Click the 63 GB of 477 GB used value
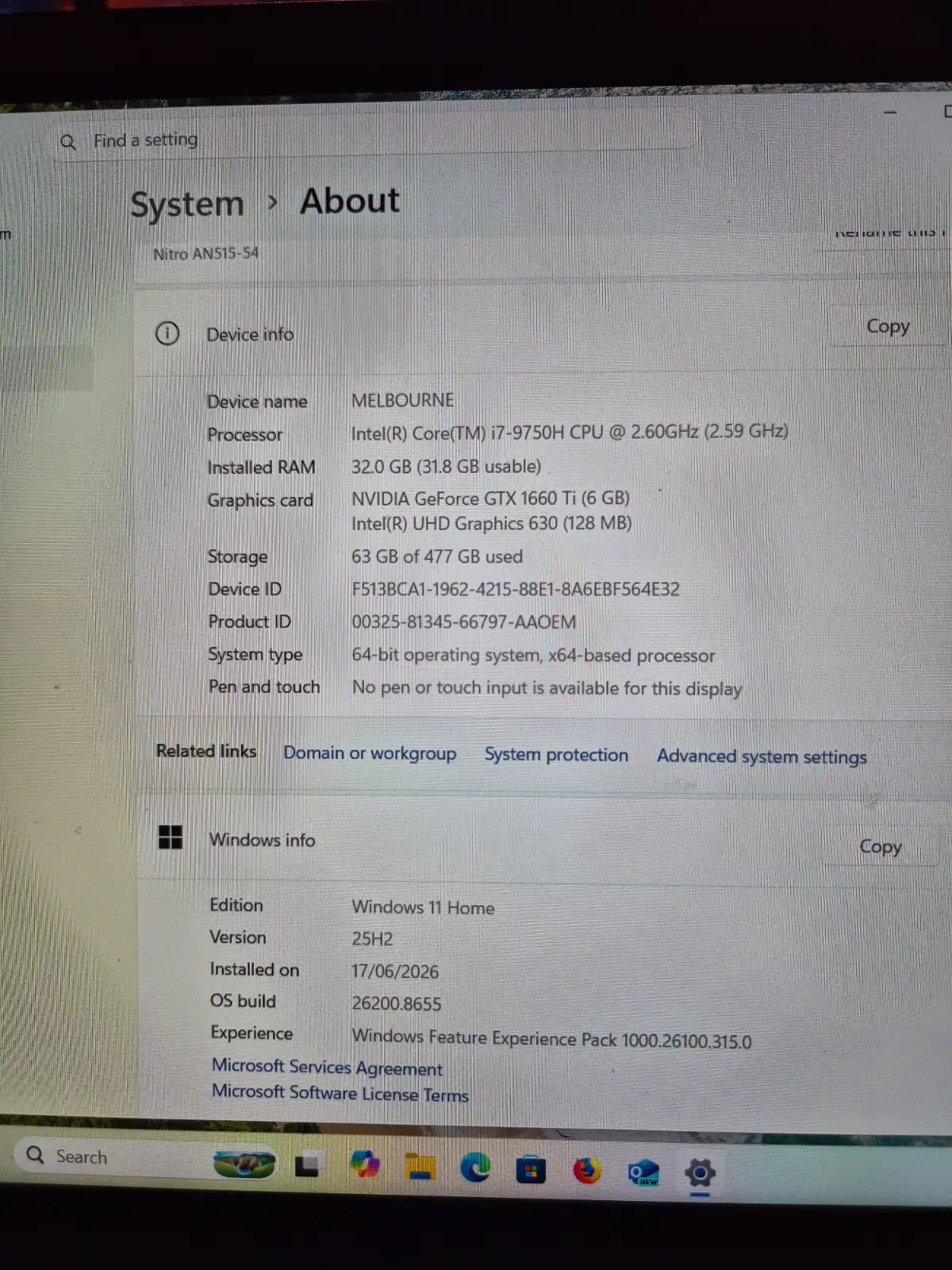The width and height of the screenshot is (952, 1270). pyautogui.click(x=437, y=556)
